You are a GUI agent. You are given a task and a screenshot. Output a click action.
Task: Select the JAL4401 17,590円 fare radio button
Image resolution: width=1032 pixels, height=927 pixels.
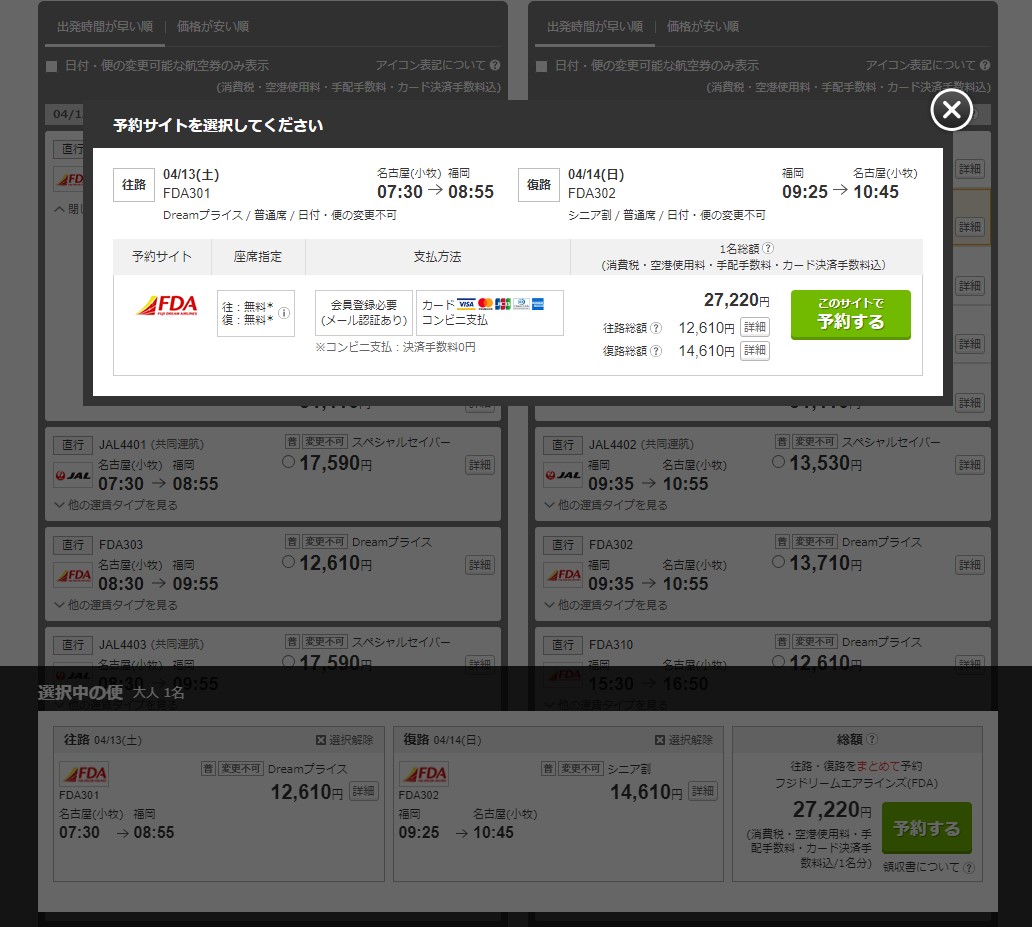pyautogui.click(x=289, y=462)
